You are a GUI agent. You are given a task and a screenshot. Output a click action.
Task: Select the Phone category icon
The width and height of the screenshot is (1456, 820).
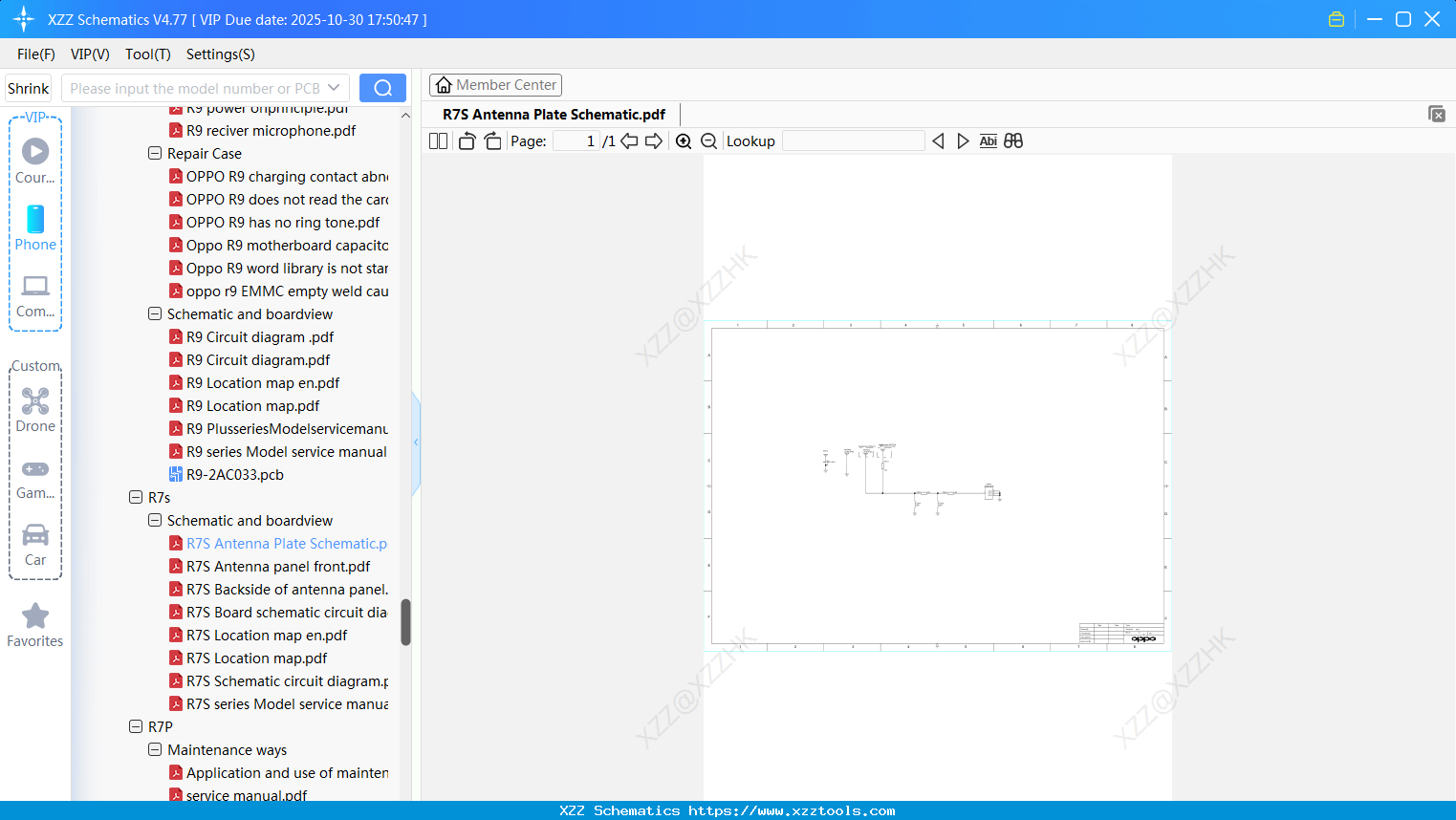[x=35, y=227]
